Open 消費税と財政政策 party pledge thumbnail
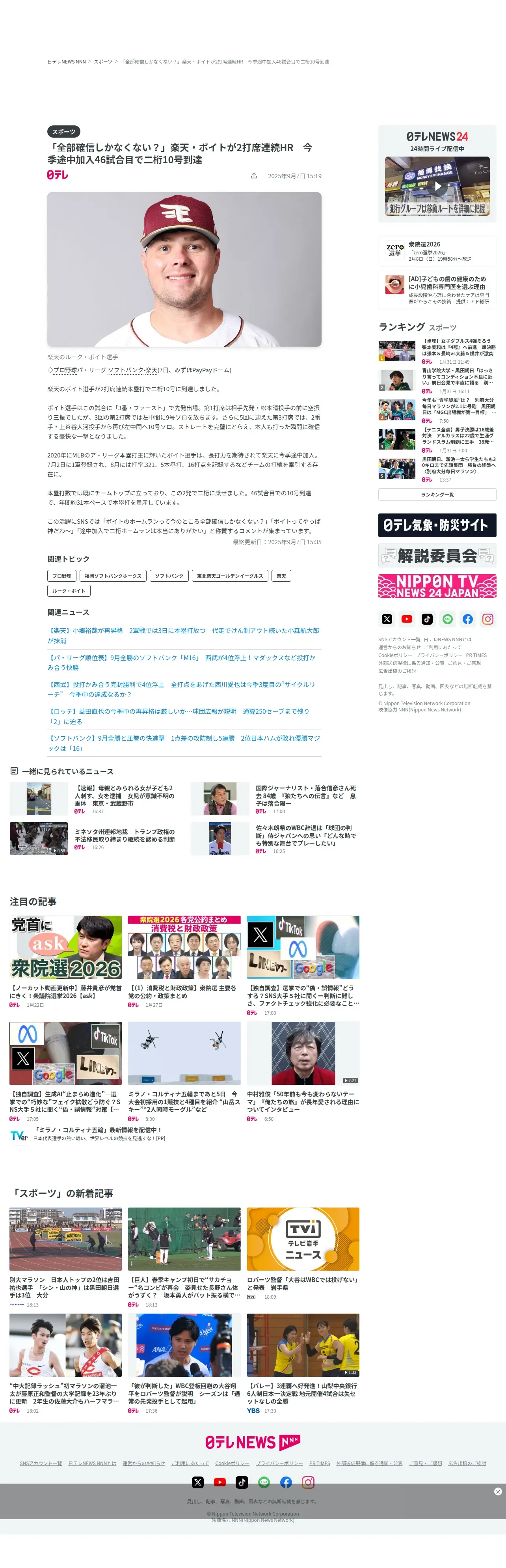 point(184,947)
